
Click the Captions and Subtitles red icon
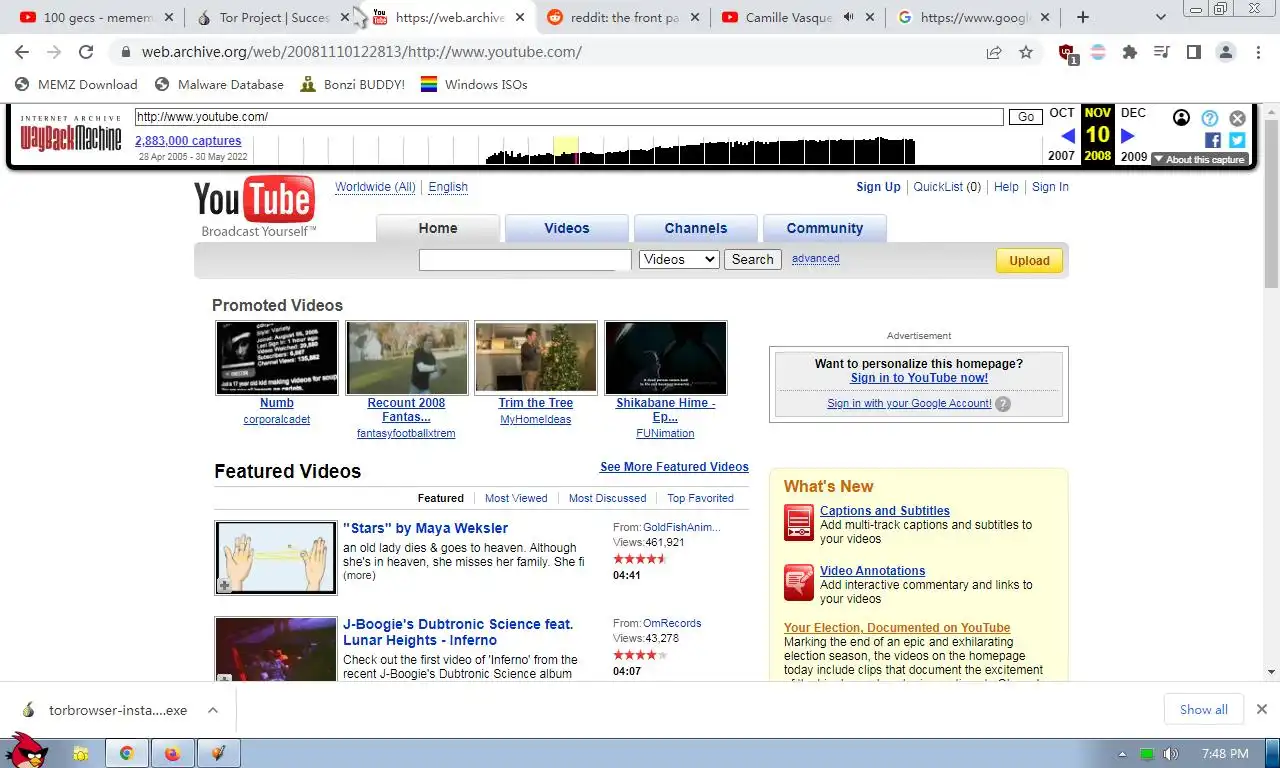pos(799,523)
